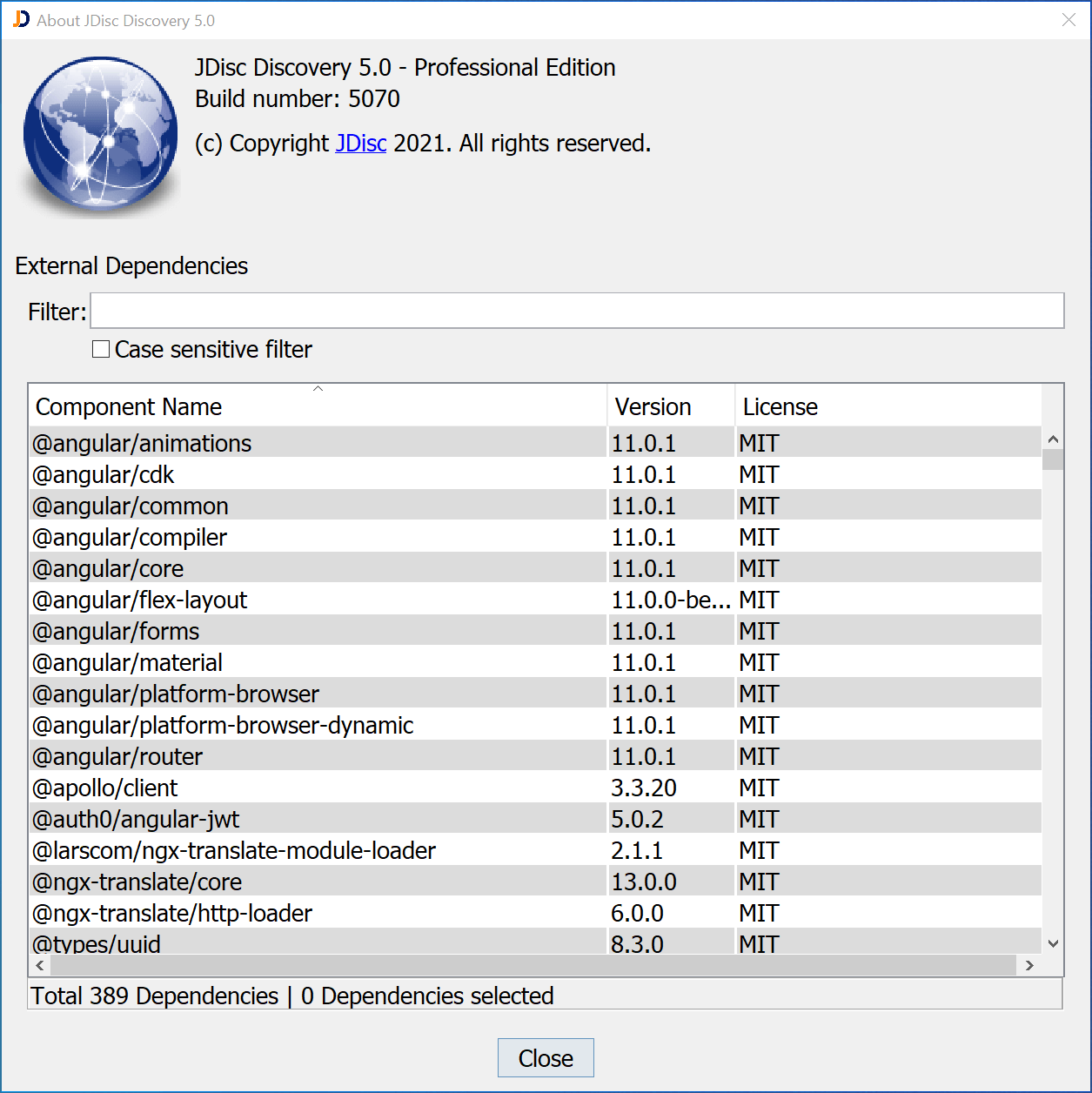The image size is (1092, 1093).
Task: Click the horizontal scrollbar right arrow
Action: (1029, 965)
